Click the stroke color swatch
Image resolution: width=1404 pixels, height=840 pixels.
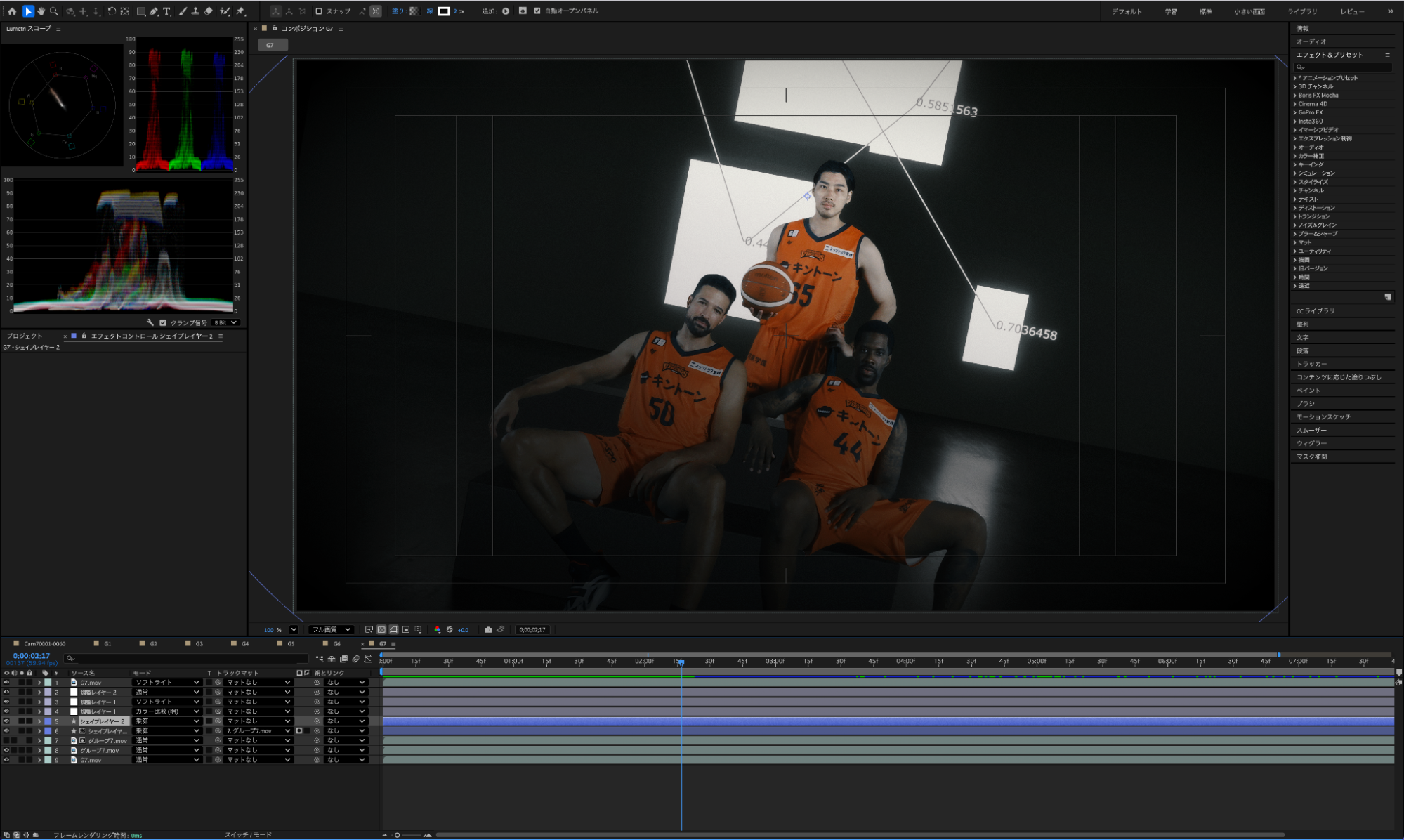(444, 11)
